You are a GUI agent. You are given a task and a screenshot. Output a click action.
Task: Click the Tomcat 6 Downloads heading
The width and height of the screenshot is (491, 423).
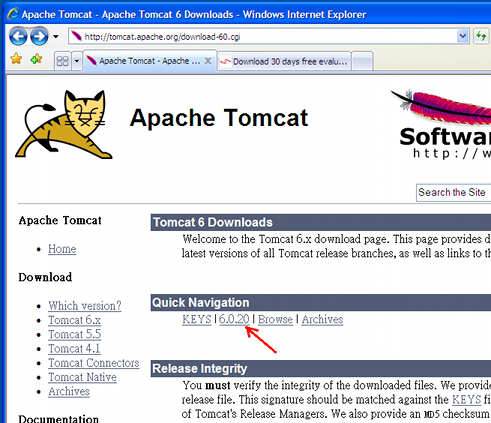213,222
